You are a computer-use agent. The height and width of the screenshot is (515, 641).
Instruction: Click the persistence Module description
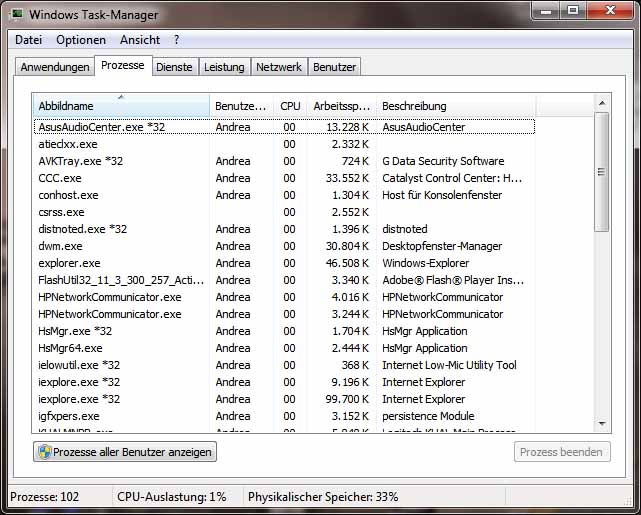coord(428,416)
